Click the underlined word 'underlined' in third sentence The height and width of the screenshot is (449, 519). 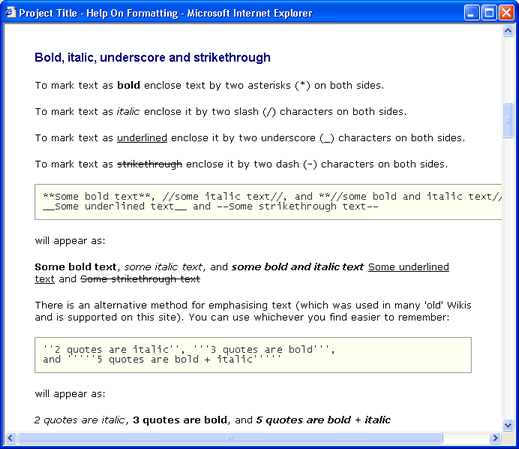[142, 138]
